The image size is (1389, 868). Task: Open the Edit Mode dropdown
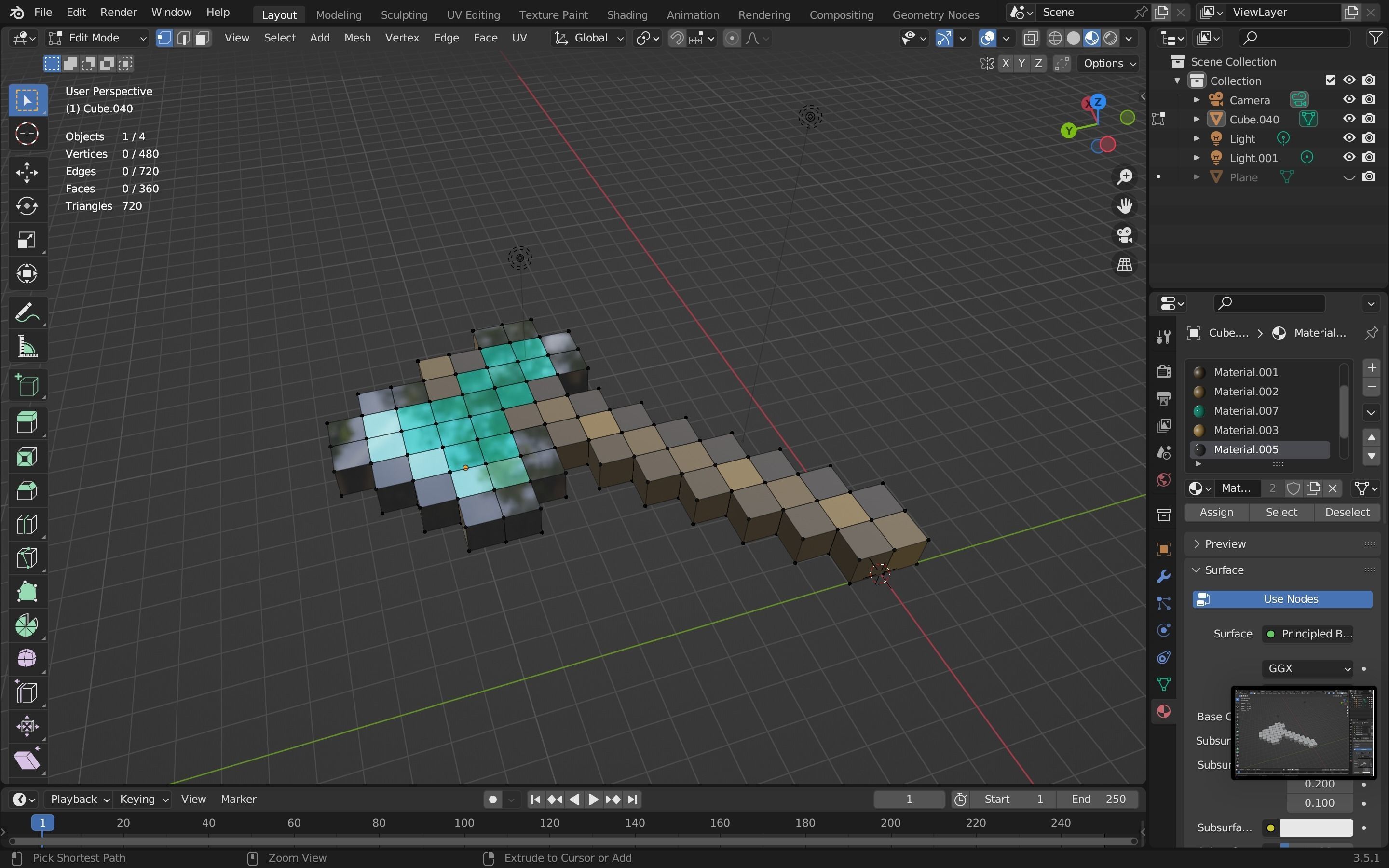click(x=96, y=38)
